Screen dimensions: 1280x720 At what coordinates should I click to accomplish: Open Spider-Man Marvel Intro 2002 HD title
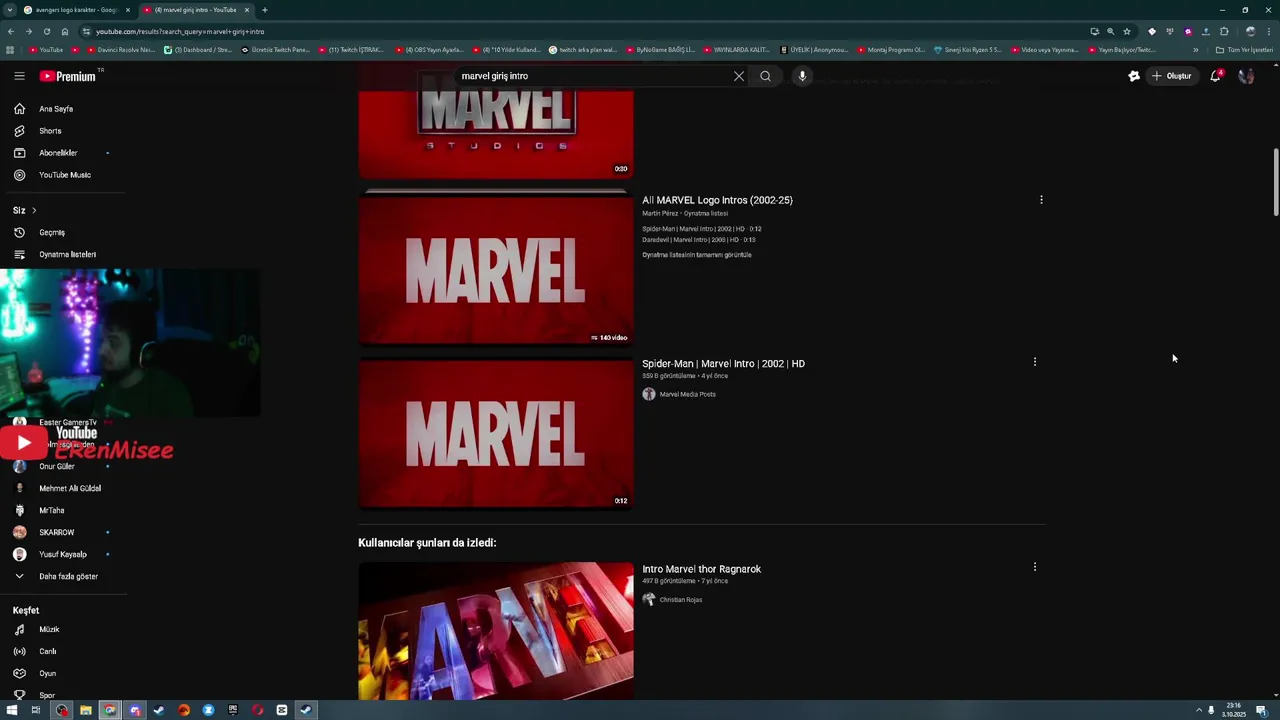[723, 364]
